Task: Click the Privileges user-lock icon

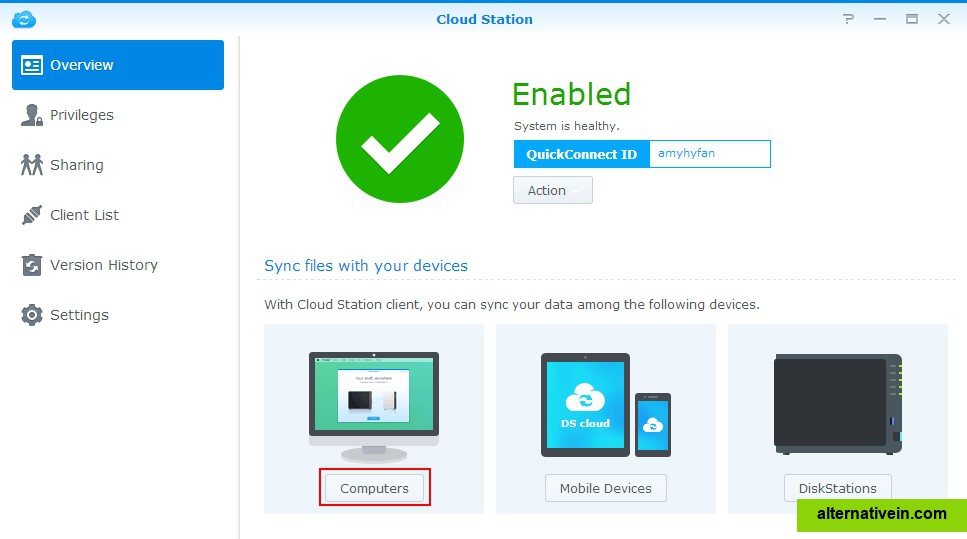Action: [x=31, y=115]
